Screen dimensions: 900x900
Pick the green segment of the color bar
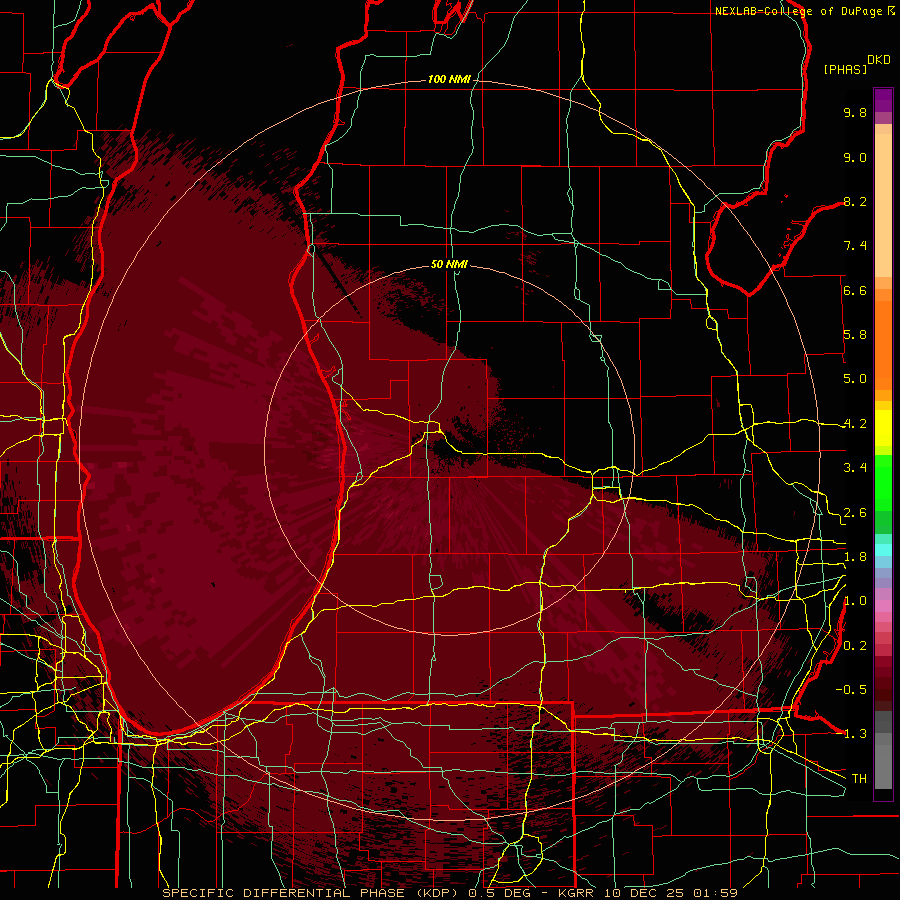coord(883,482)
